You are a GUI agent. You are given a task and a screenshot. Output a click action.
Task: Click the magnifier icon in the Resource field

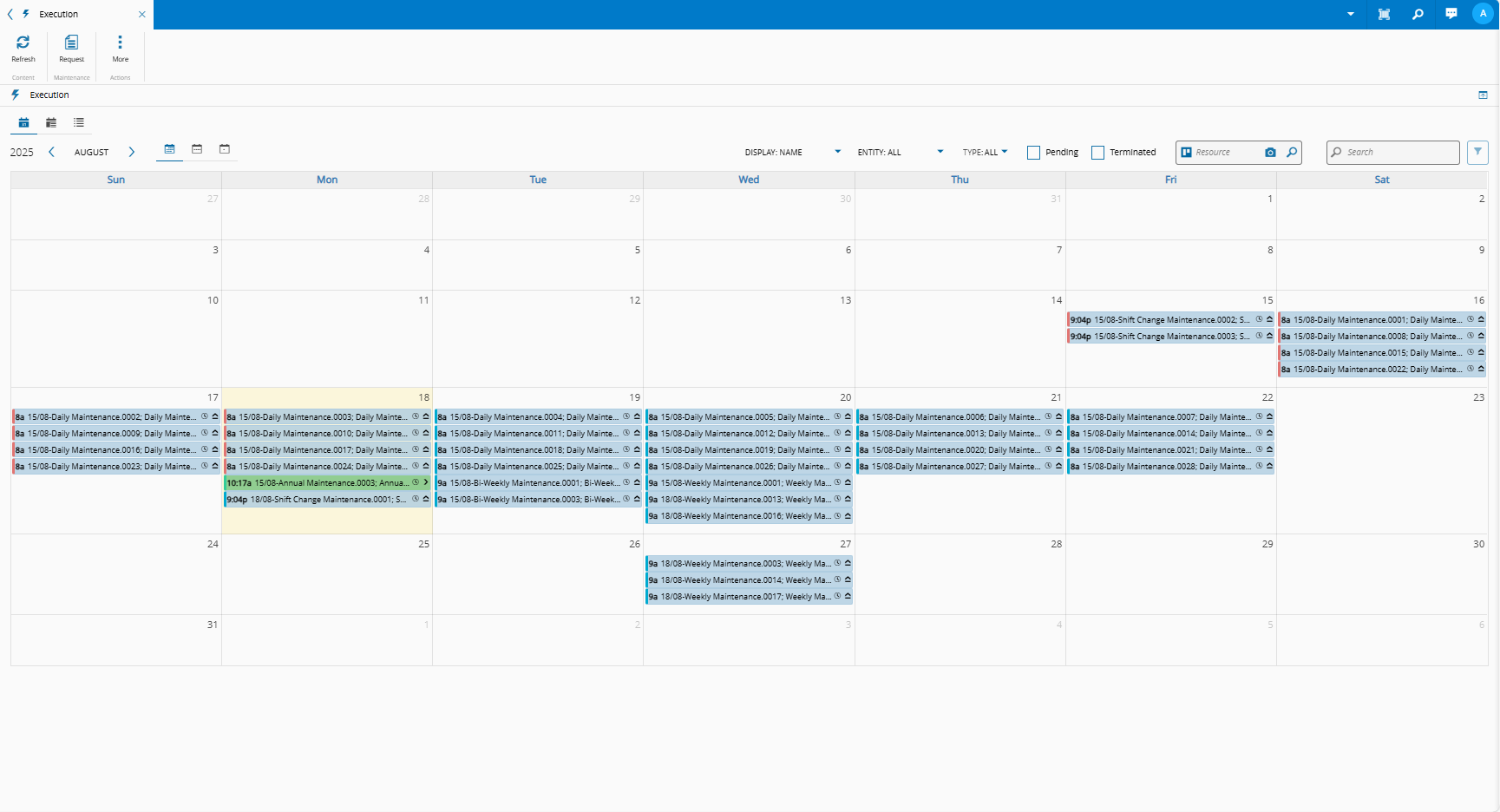click(x=1292, y=152)
